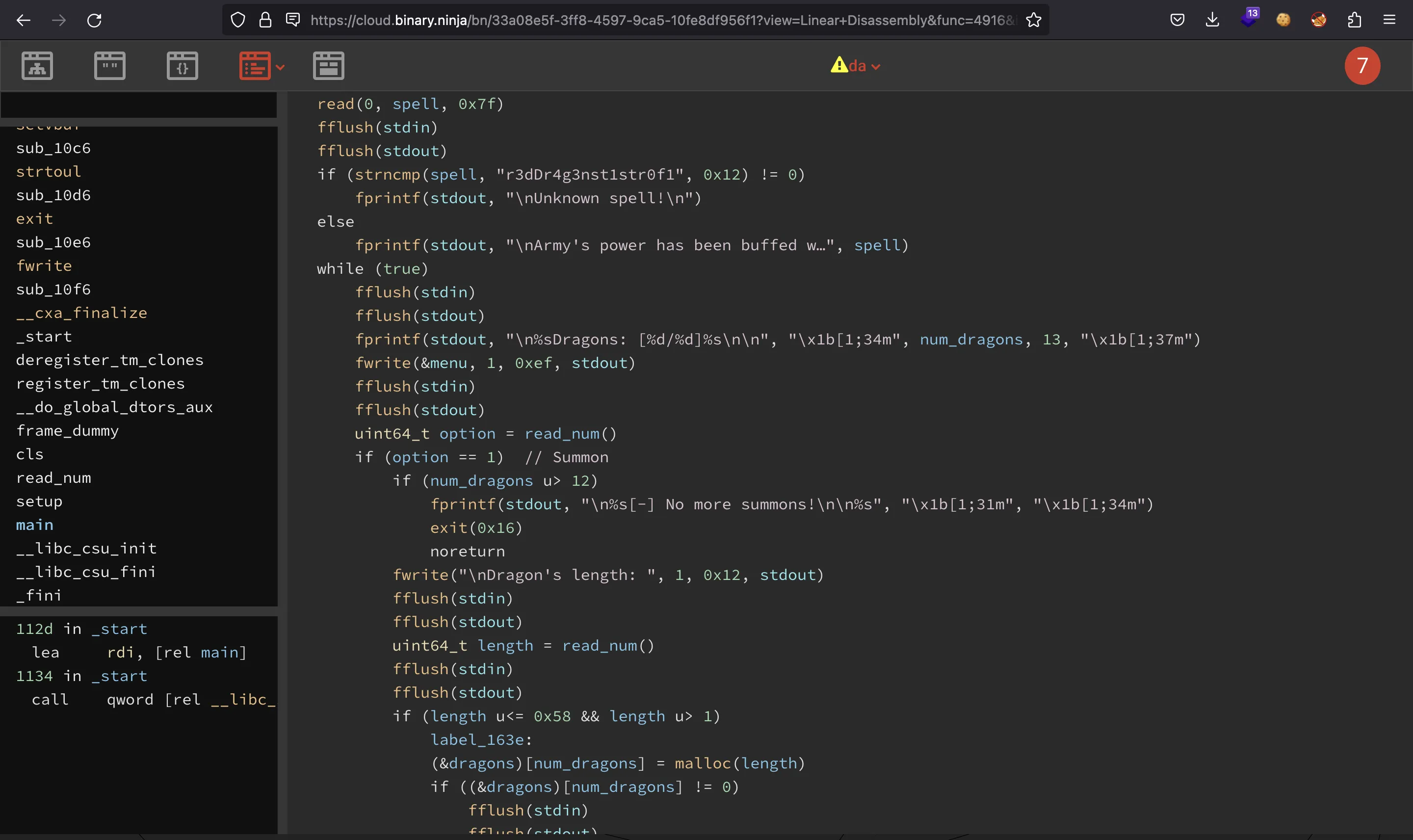The width and height of the screenshot is (1413, 840).
Task: Click the browser forward arrow
Action: tap(59, 21)
